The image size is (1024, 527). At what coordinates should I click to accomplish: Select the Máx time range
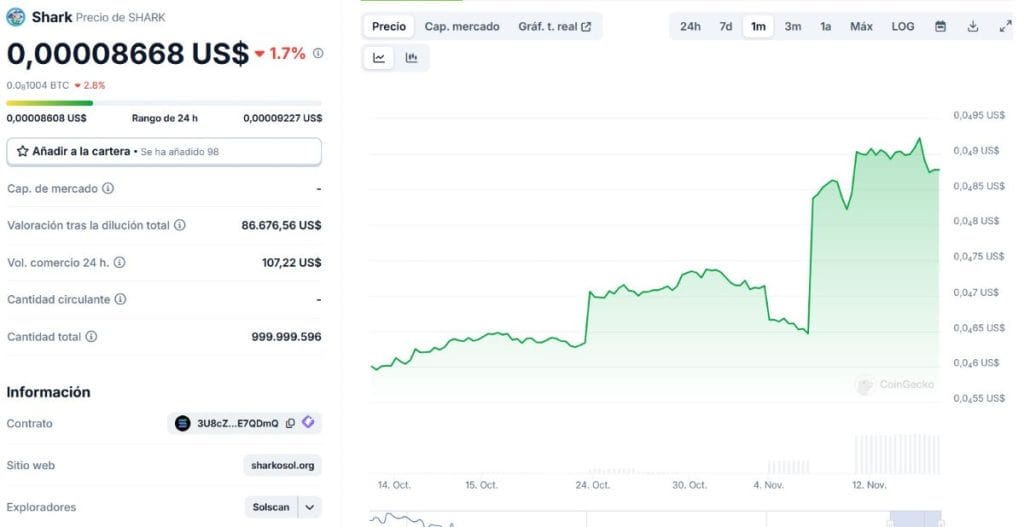(x=861, y=27)
